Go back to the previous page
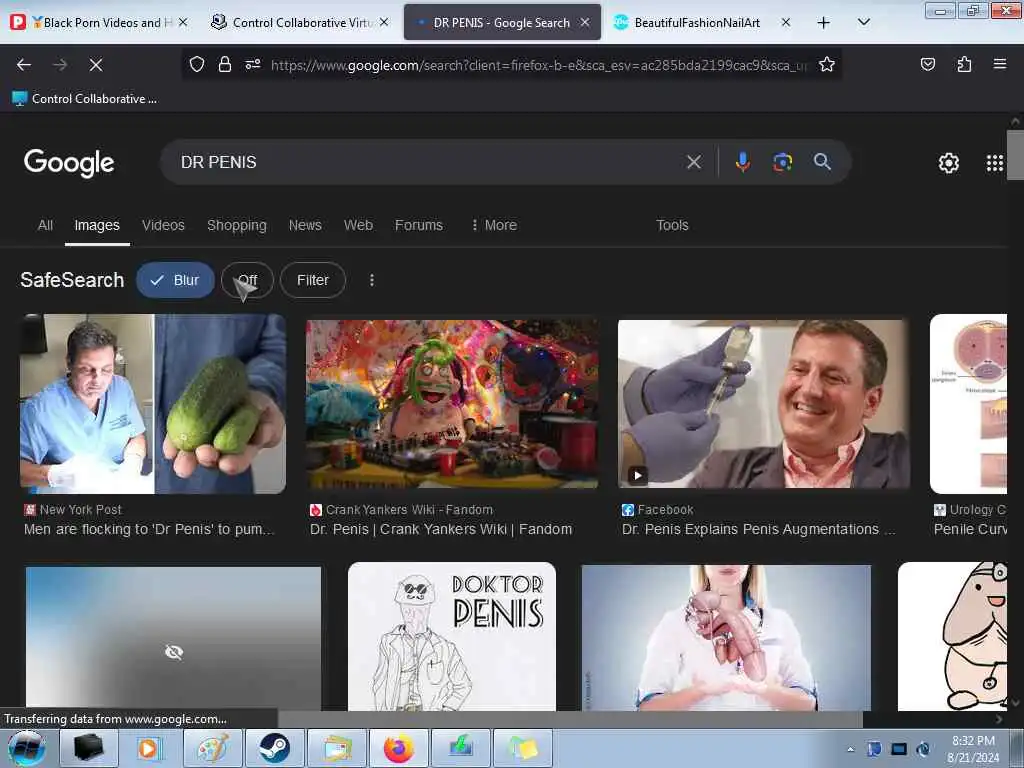The height and width of the screenshot is (768, 1024). point(24,65)
